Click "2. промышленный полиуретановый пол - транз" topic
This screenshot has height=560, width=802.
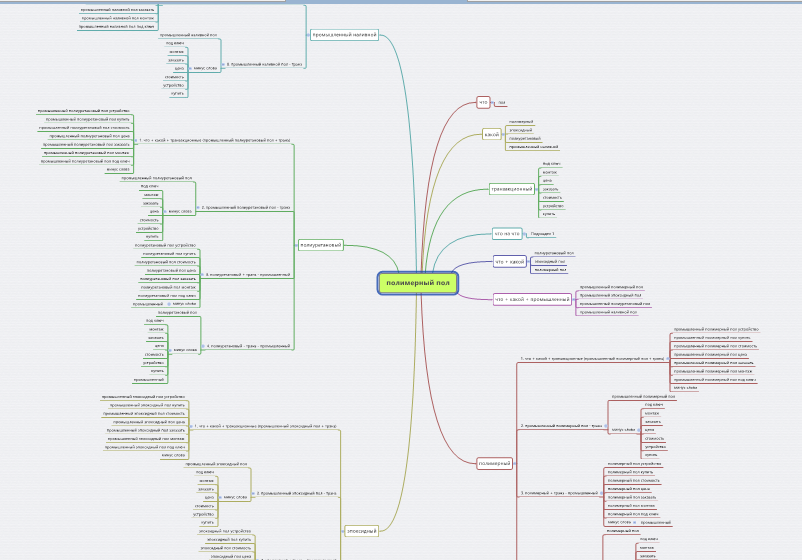pyautogui.click(x=246, y=208)
